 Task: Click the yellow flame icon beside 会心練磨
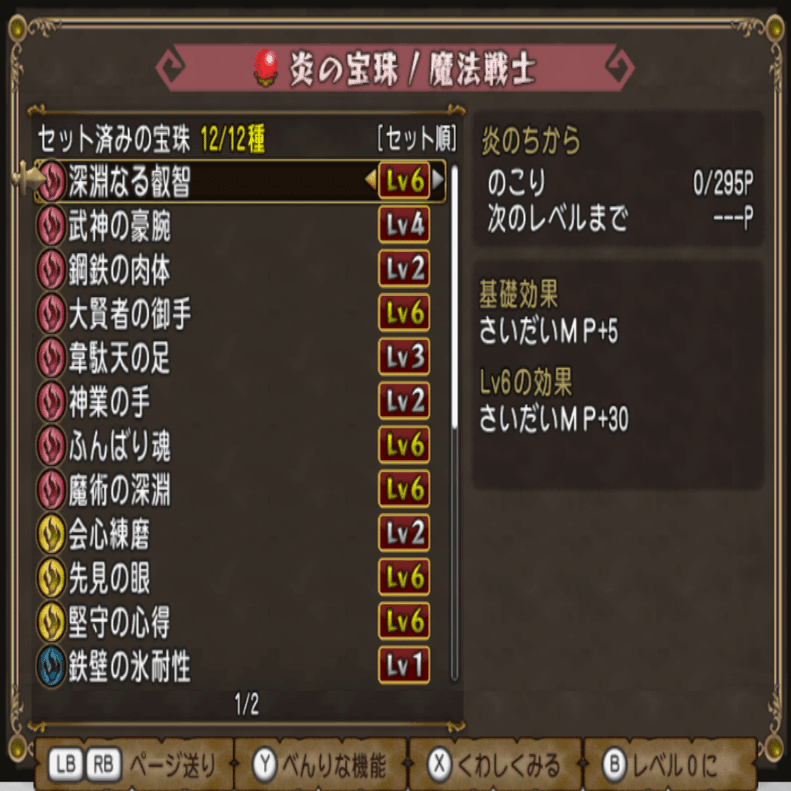point(51,534)
